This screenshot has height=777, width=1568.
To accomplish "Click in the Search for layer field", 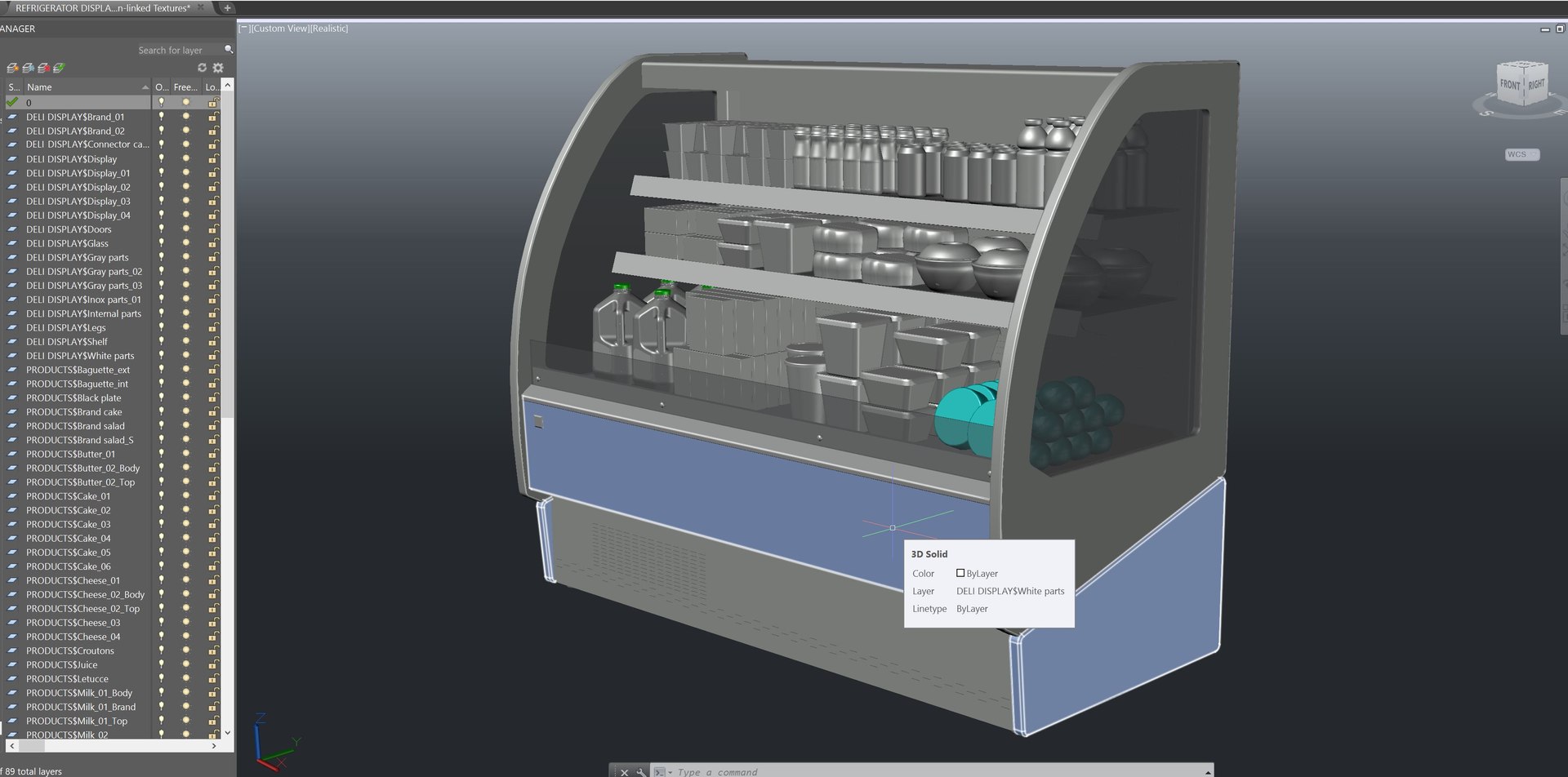I will pos(180,50).
